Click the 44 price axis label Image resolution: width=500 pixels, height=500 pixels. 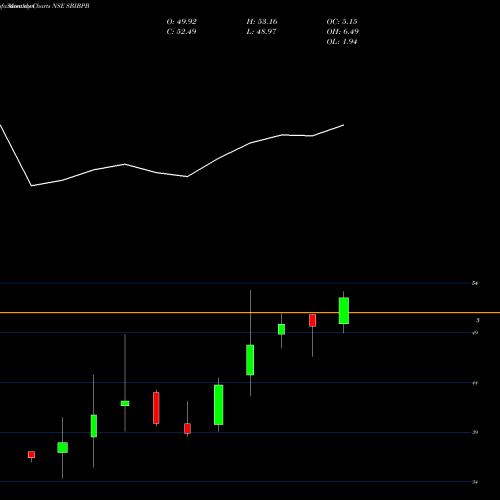point(475,383)
